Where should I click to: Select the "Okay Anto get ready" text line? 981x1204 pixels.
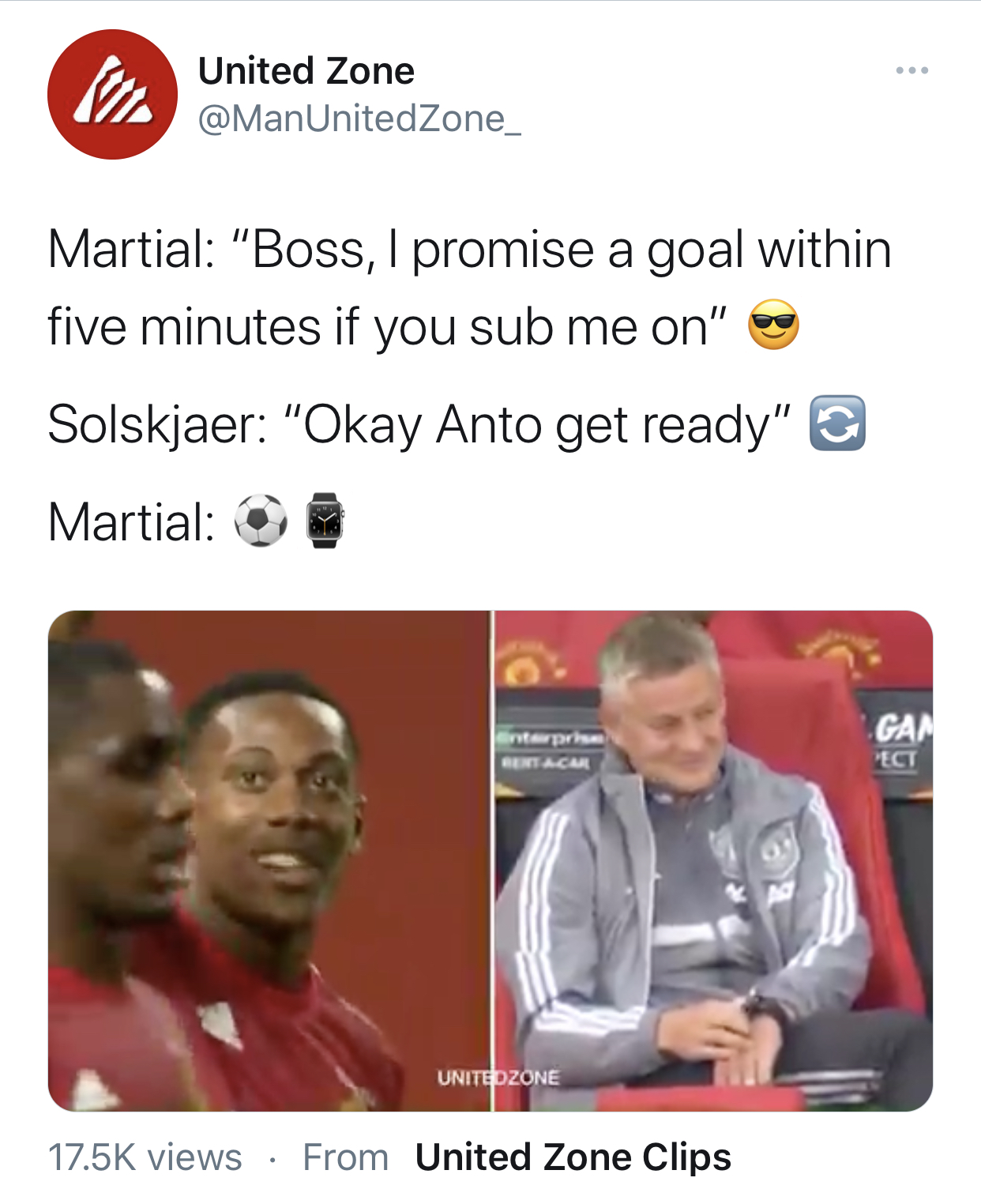pyautogui.click(x=419, y=425)
